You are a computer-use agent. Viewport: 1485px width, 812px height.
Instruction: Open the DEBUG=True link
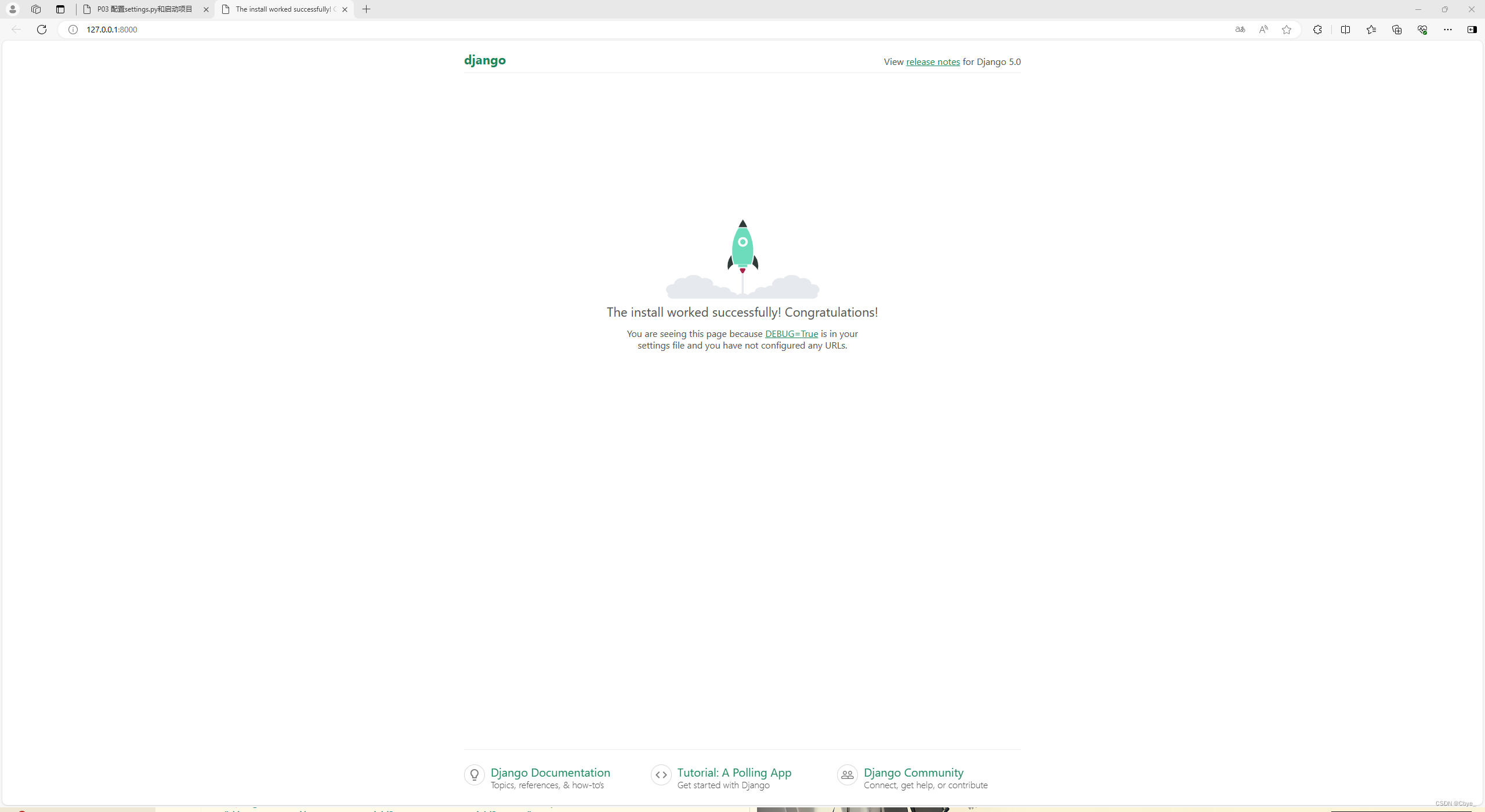(x=791, y=334)
